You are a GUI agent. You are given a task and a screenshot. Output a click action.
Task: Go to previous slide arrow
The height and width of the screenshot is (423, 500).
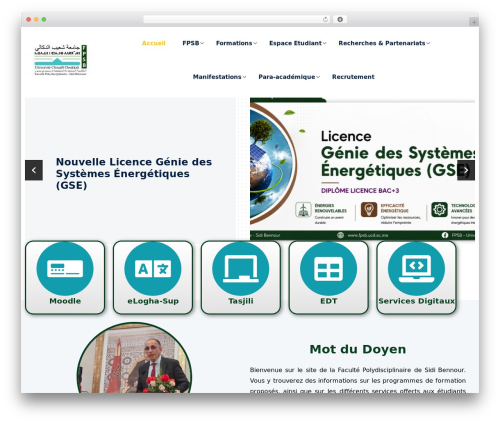[34, 170]
